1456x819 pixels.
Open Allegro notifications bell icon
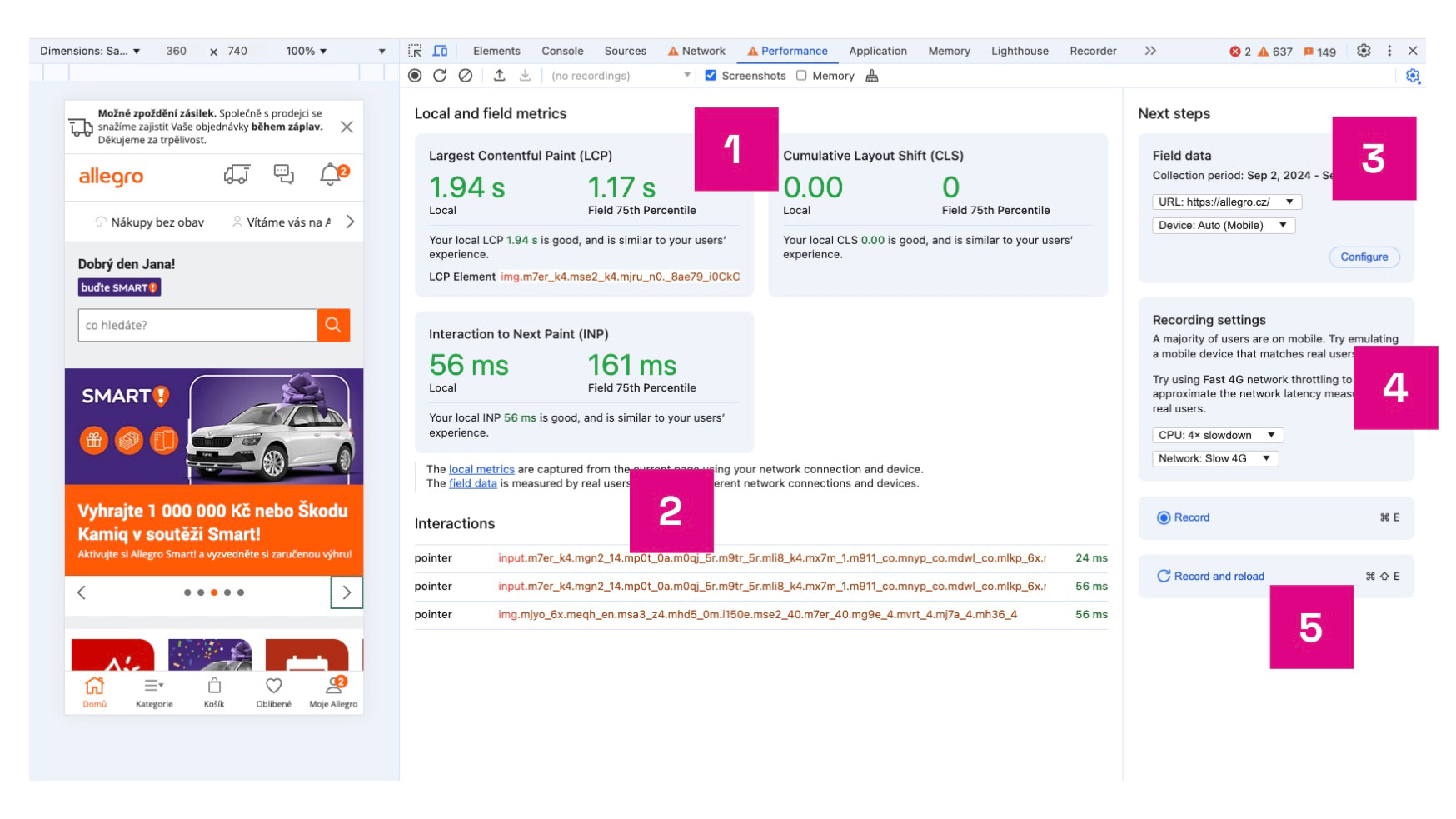coord(331,174)
